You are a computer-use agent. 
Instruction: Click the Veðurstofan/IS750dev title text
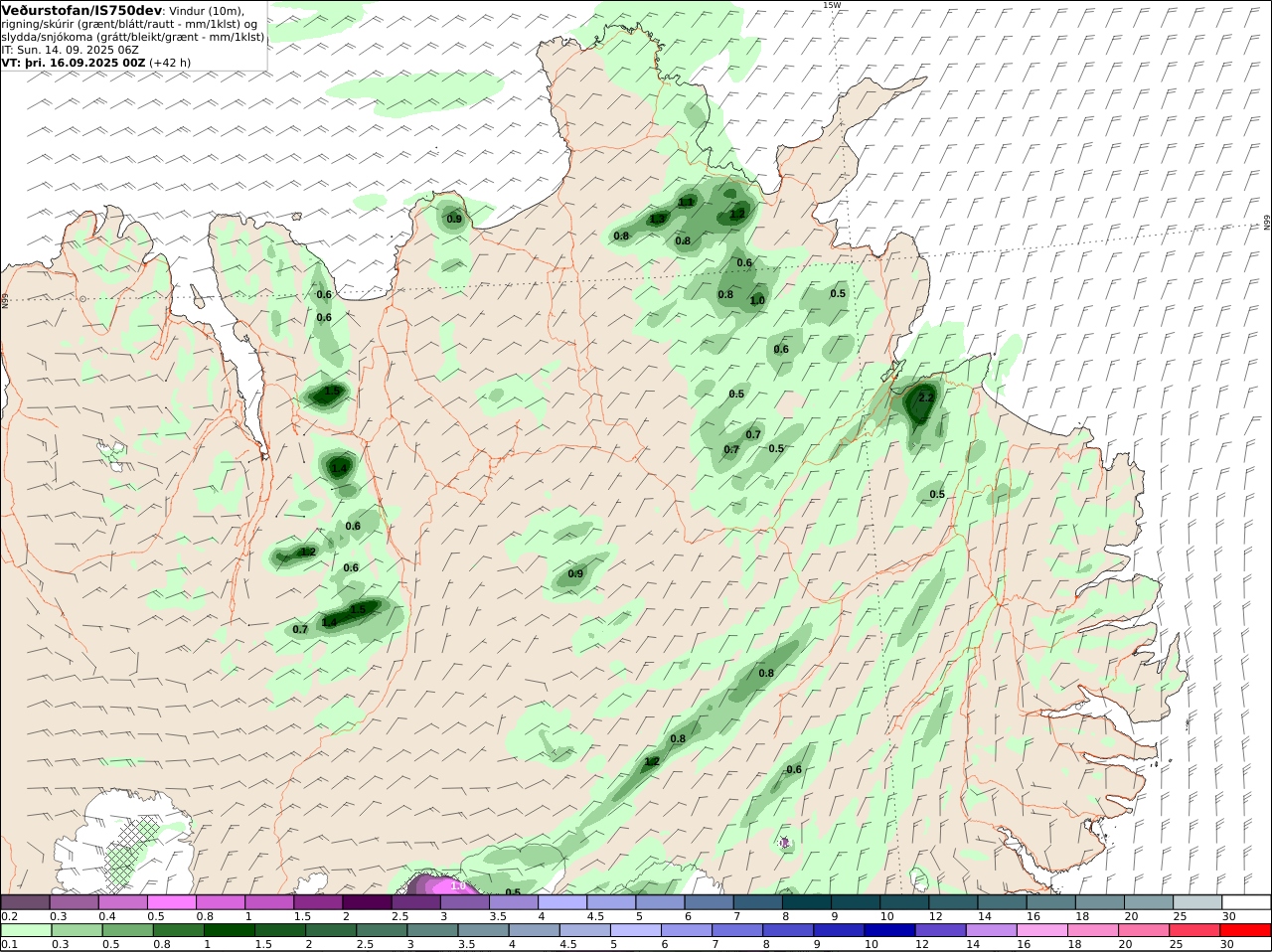coord(81,10)
